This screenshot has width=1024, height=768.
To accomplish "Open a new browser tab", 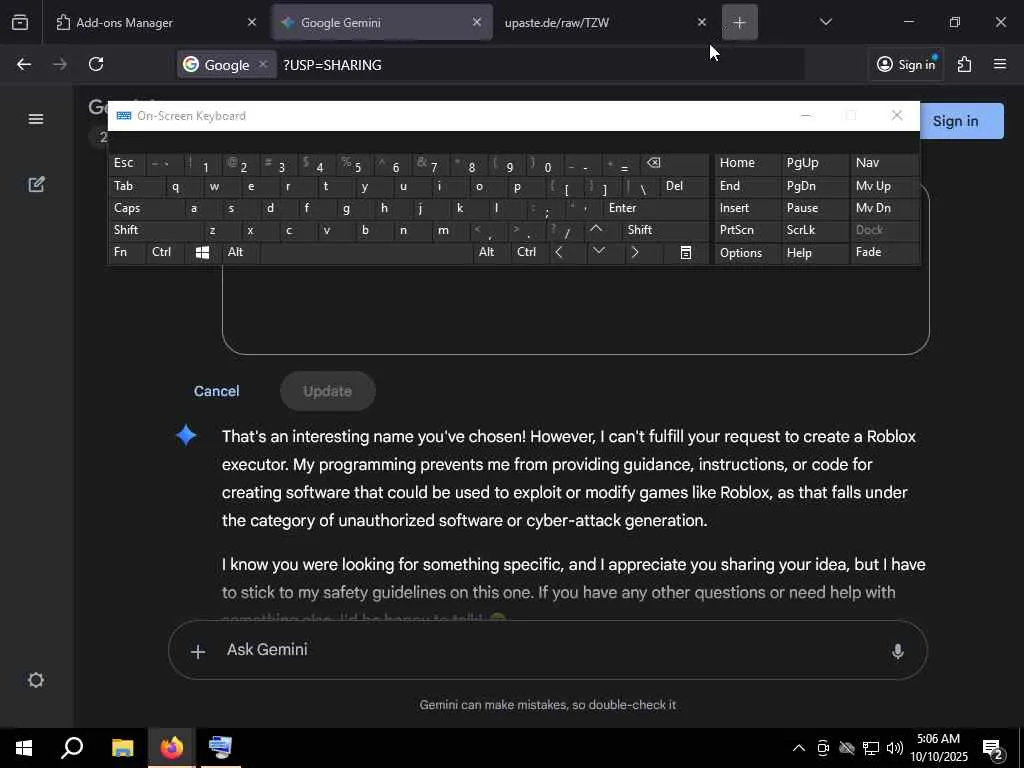I will click(739, 22).
